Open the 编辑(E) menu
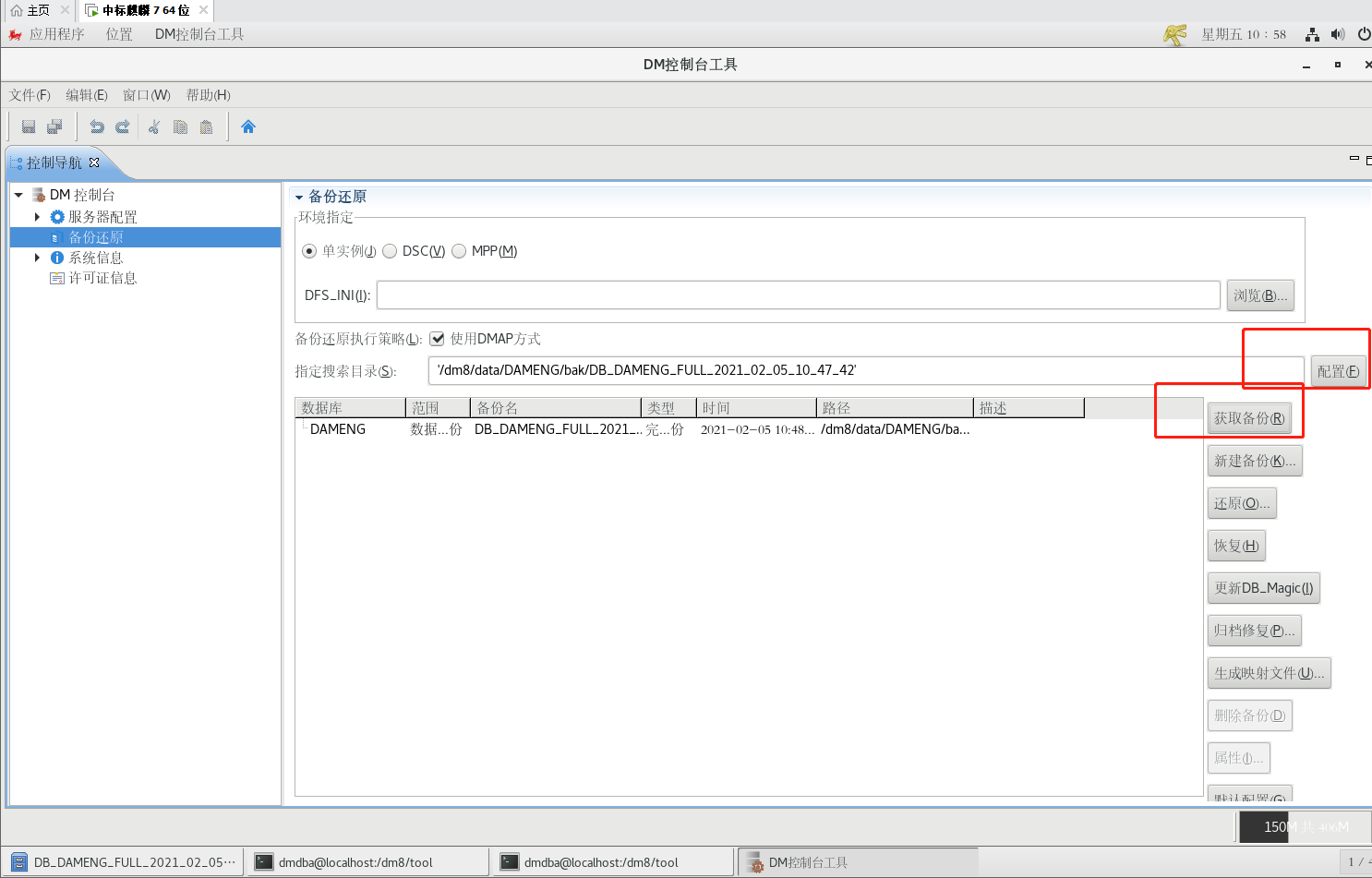The height and width of the screenshot is (878, 1372). tap(87, 95)
